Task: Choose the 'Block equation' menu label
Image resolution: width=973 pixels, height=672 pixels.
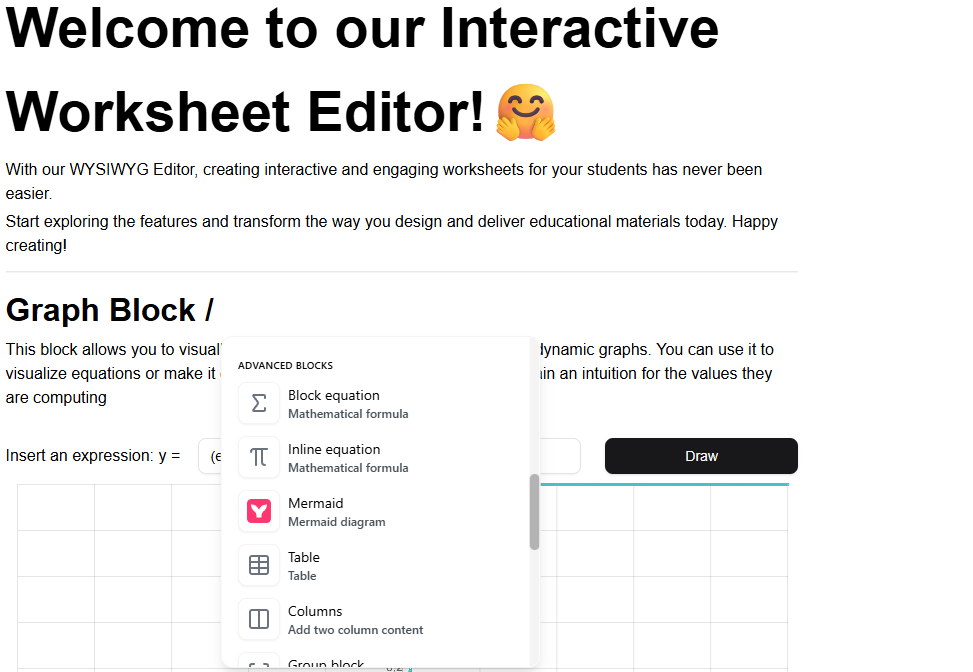Action: (x=333, y=396)
